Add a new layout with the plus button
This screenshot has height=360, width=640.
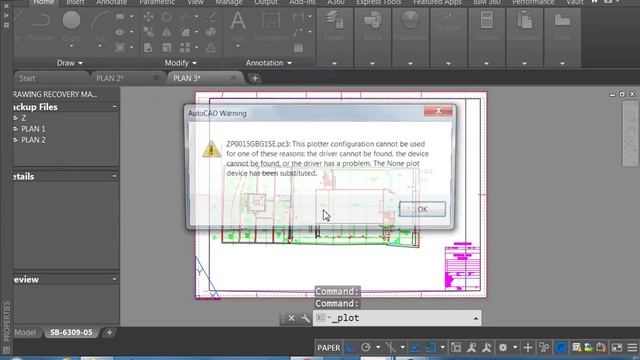click(x=109, y=332)
